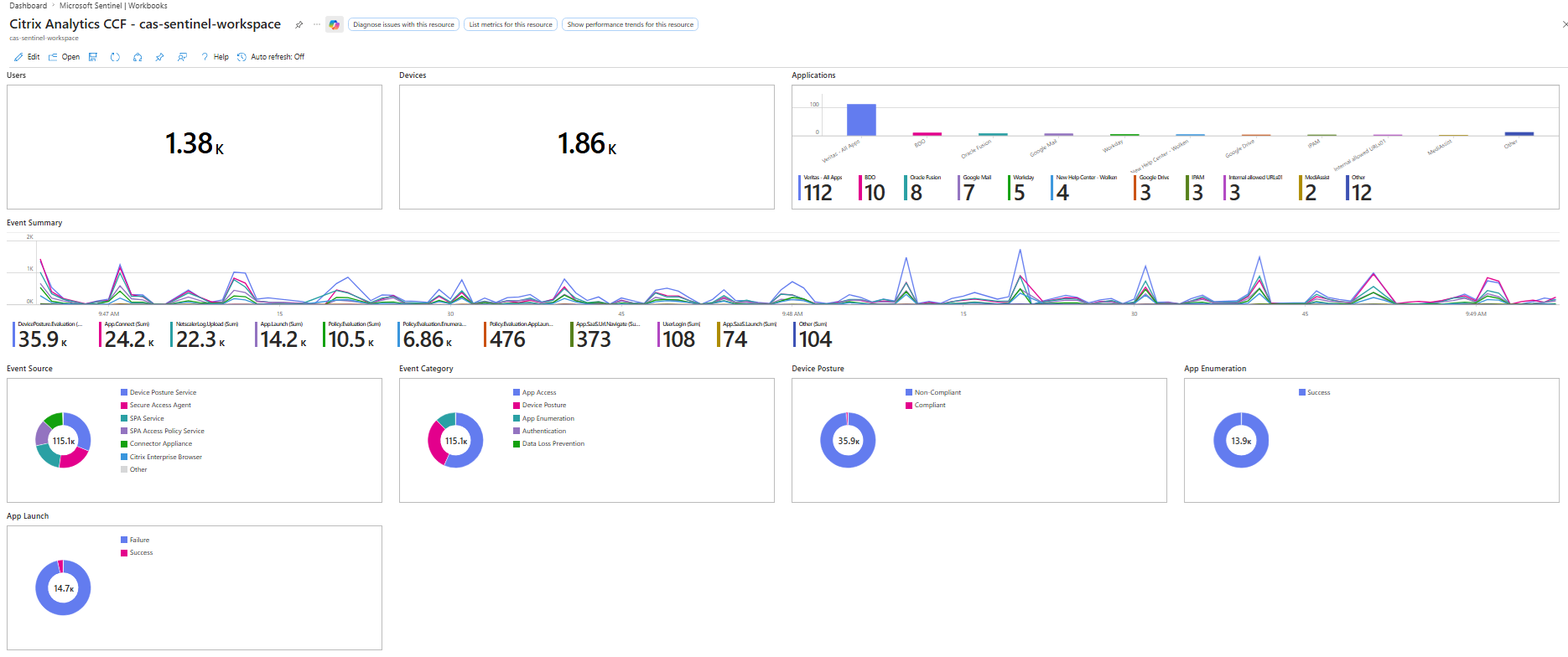Screen dimensions: 1568x657
Task: Toggle Citrix Enterprise Browser legend entry
Action: click(x=162, y=457)
